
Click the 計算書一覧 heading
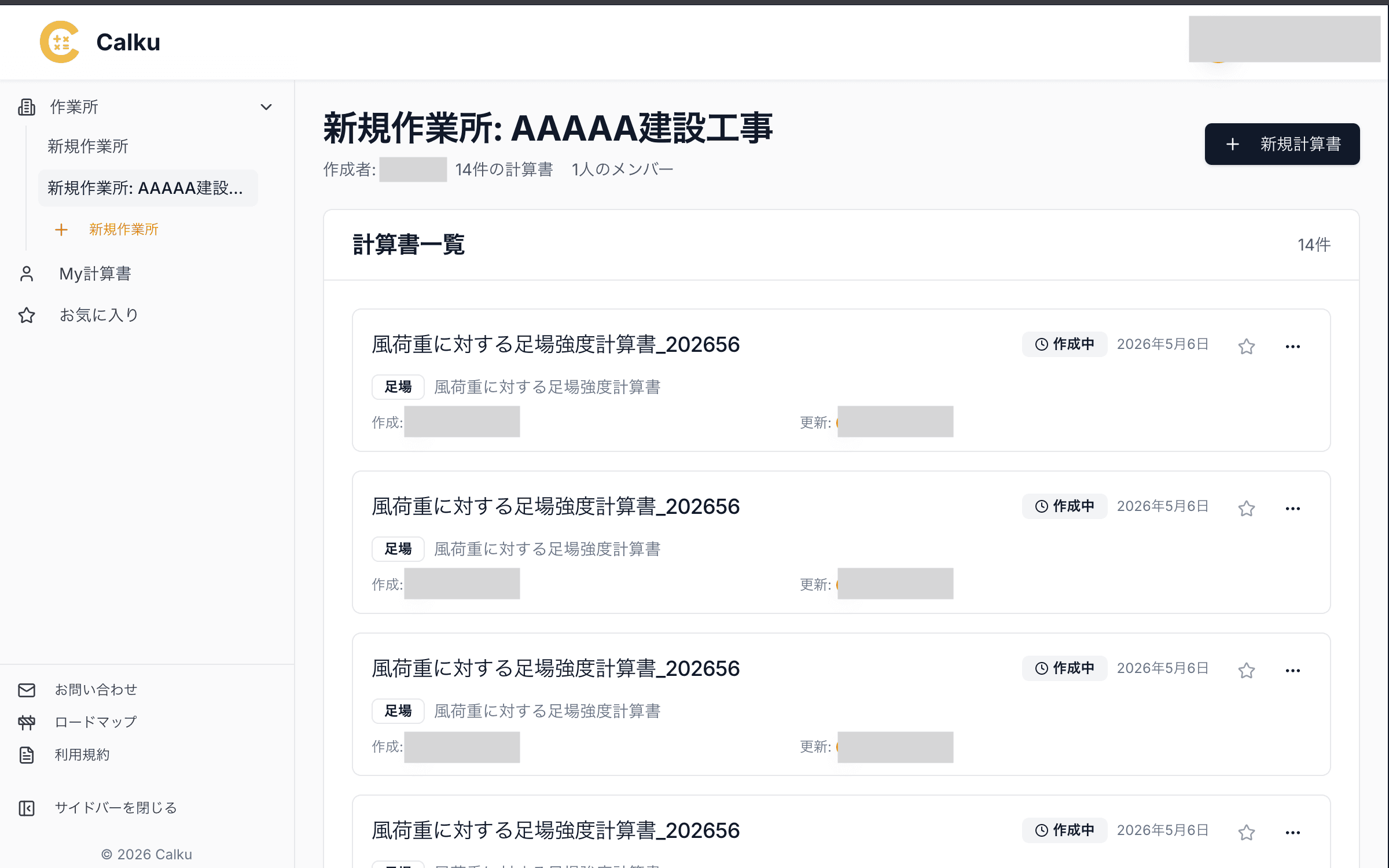(409, 245)
